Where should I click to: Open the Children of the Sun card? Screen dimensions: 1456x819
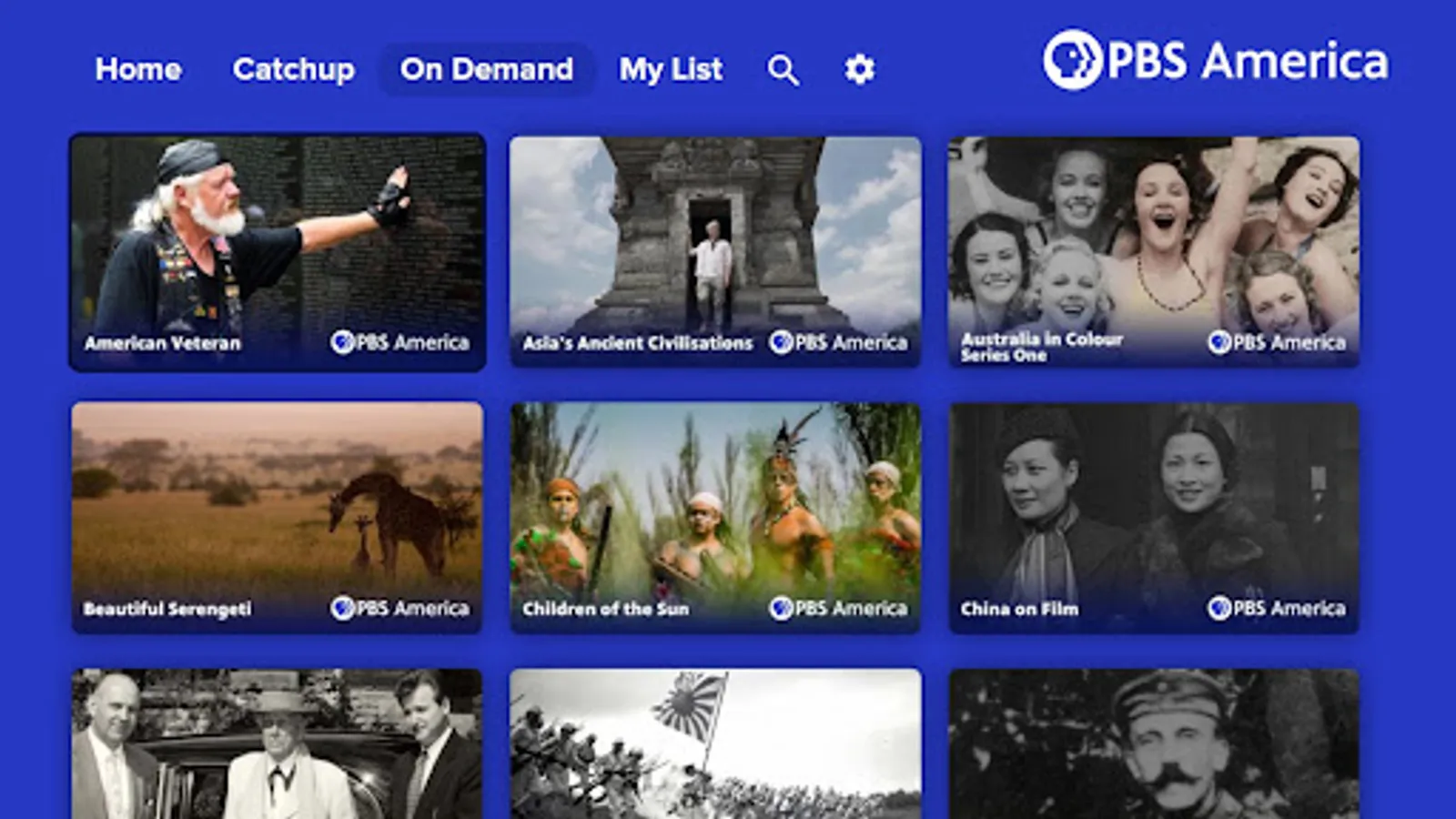[x=715, y=517]
